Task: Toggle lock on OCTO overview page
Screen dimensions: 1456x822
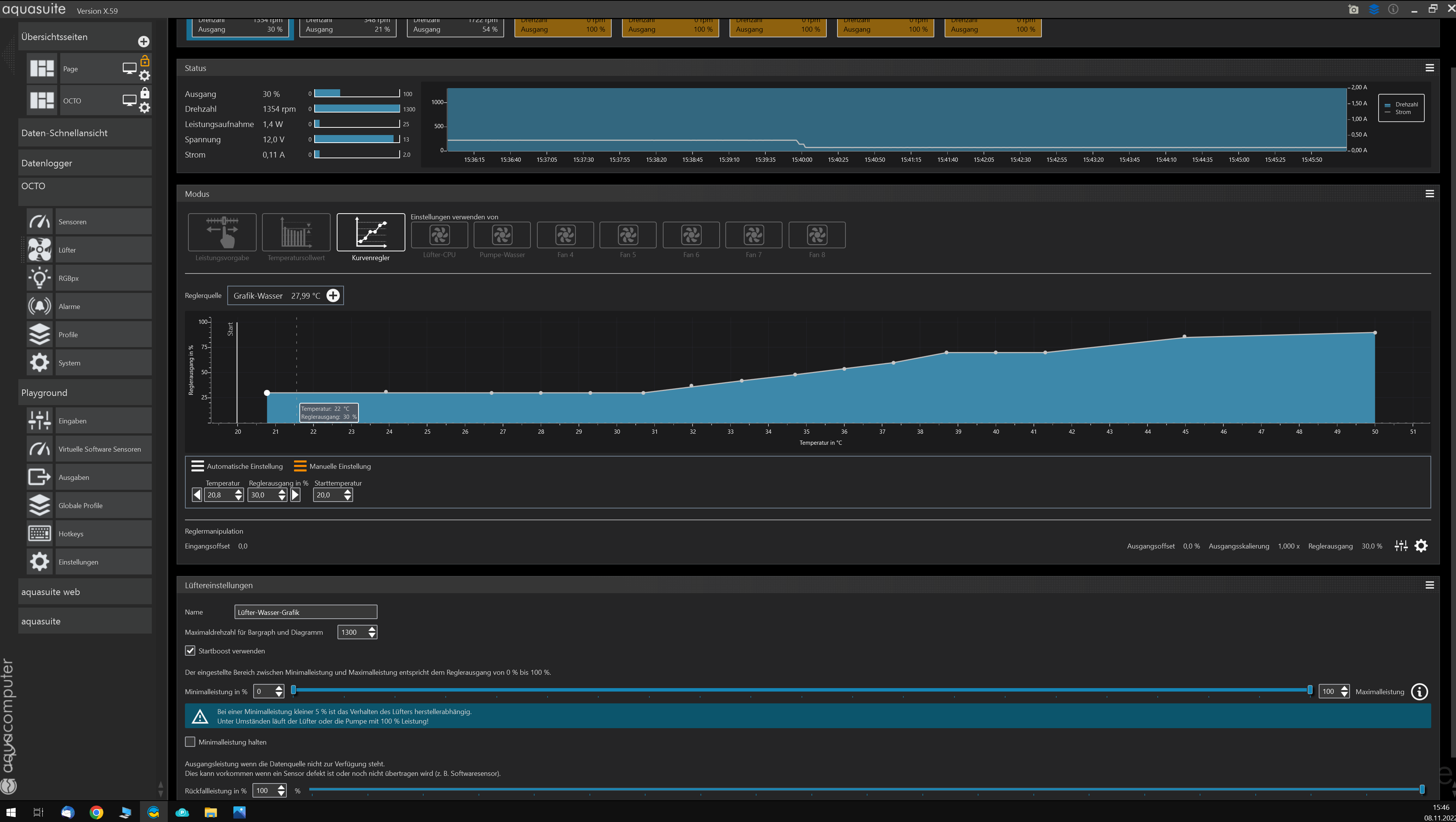Action: 145,93
